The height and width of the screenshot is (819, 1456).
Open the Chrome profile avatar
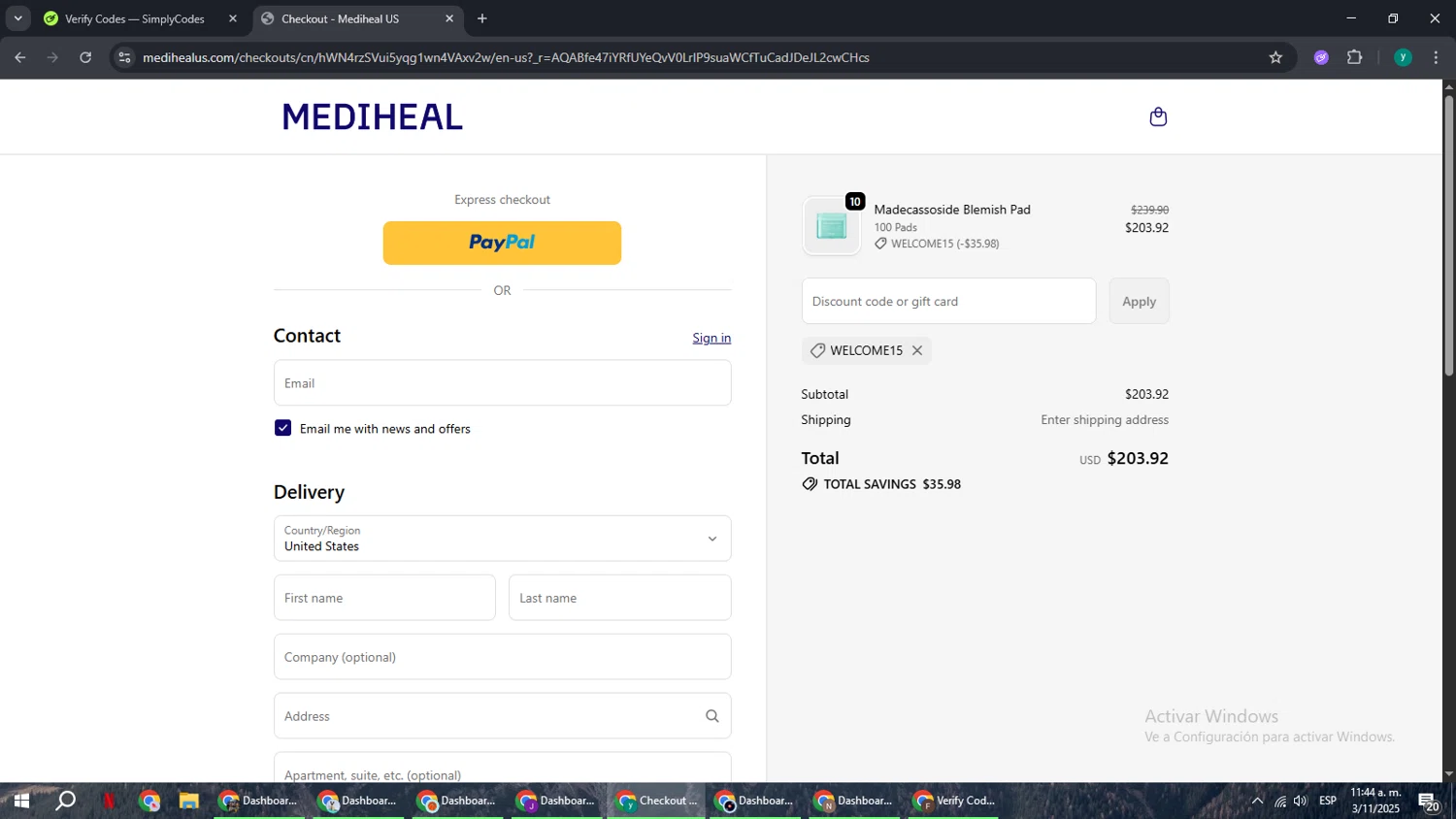point(1403,57)
